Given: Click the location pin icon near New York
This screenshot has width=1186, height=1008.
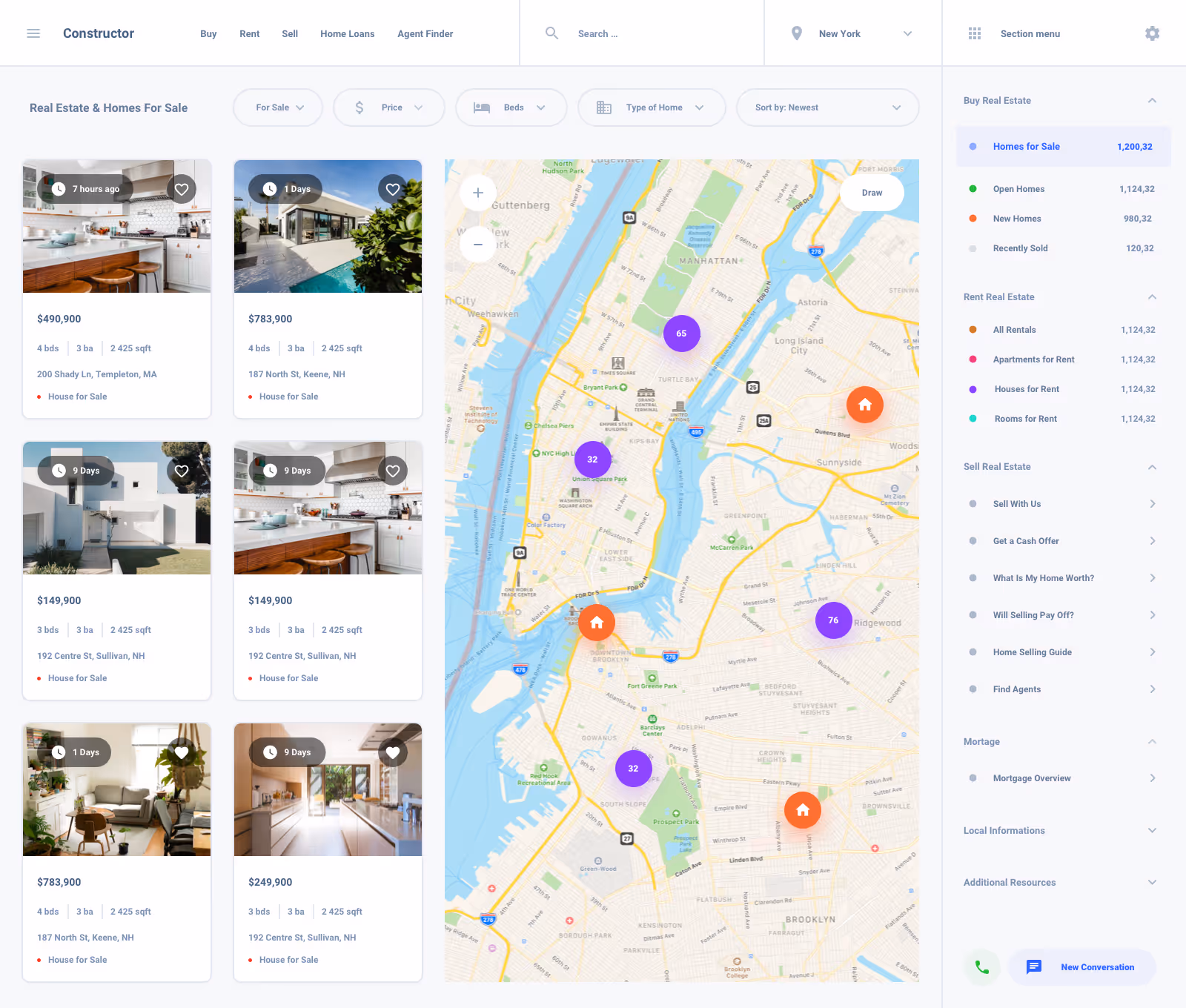Looking at the screenshot, I should (x=796, y=33).
